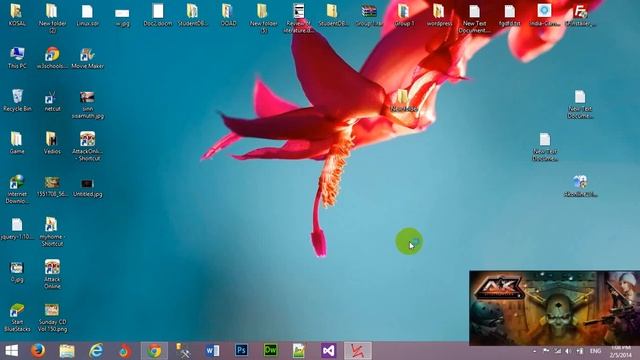The width and height of the screenshot is (640, 360).
Task: Select the Movie Maker shortcut
Action: (87, 58)
